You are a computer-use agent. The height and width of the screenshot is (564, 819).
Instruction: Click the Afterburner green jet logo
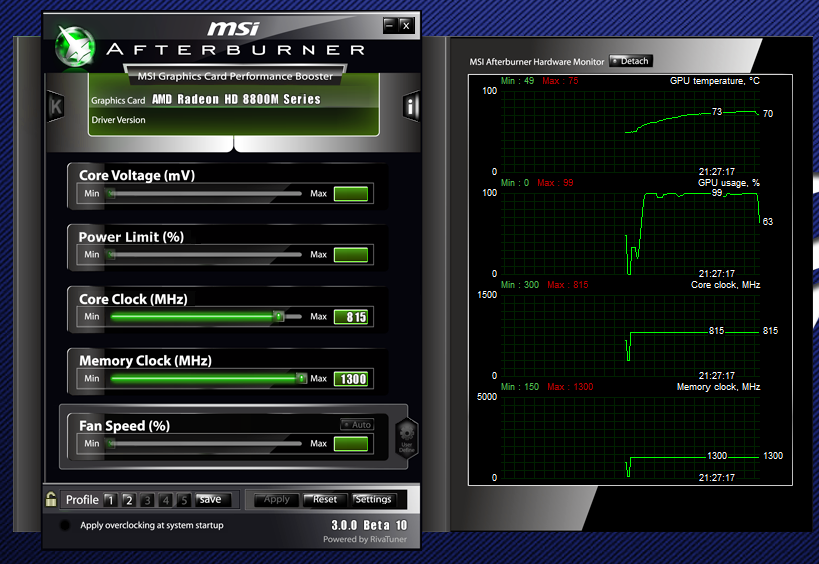pyautogui.click(x=76, y=47)
